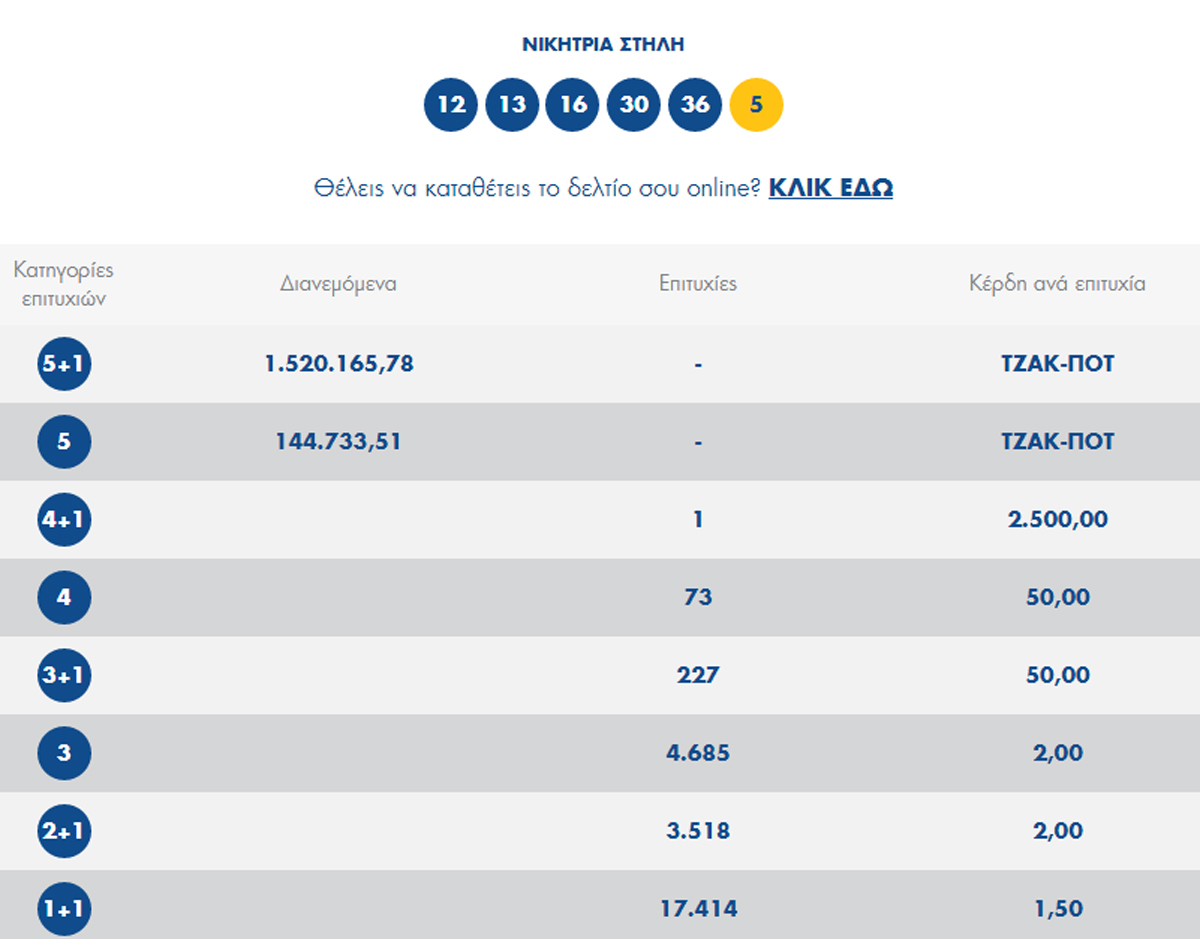This screenshot has width=1200, height=939.
Task: Select the 144.733,51 amount
Action: pyautogui.click(x=339, y=442)
